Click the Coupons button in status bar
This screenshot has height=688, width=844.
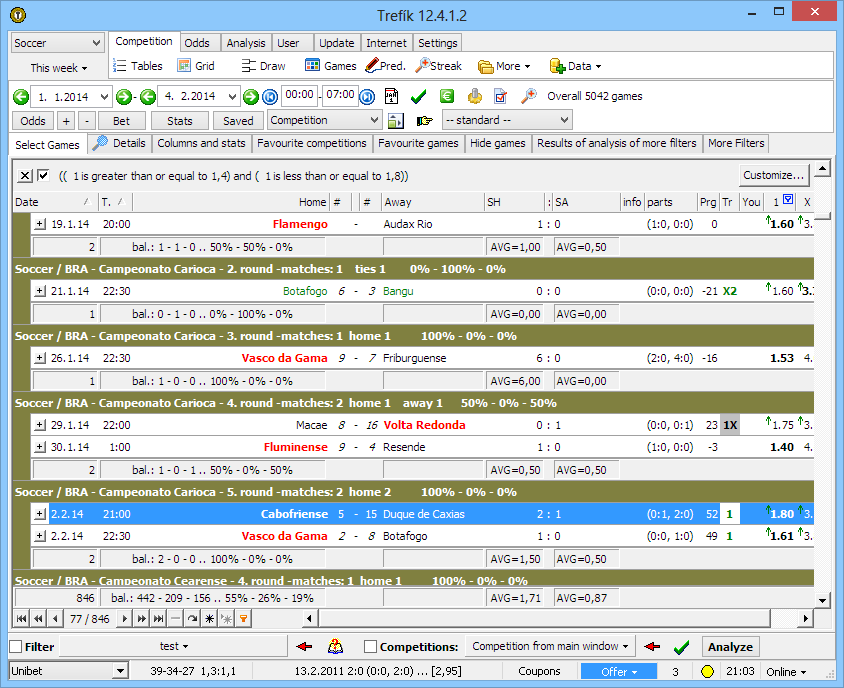click(x=539, y=671)
